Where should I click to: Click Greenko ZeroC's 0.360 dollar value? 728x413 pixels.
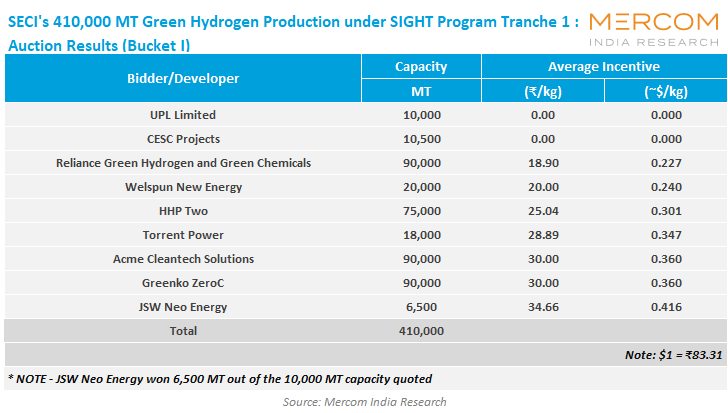[666, 283]
